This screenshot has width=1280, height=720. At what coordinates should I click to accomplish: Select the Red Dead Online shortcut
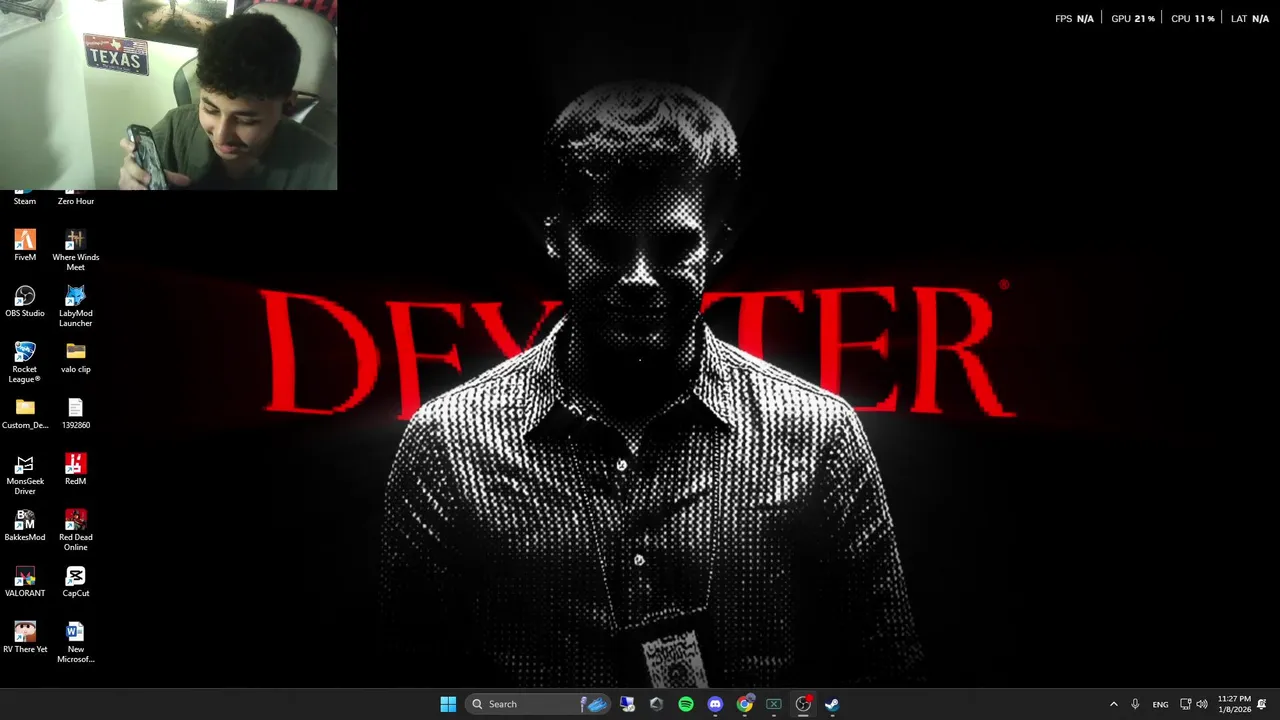click(x=76, y=530)
